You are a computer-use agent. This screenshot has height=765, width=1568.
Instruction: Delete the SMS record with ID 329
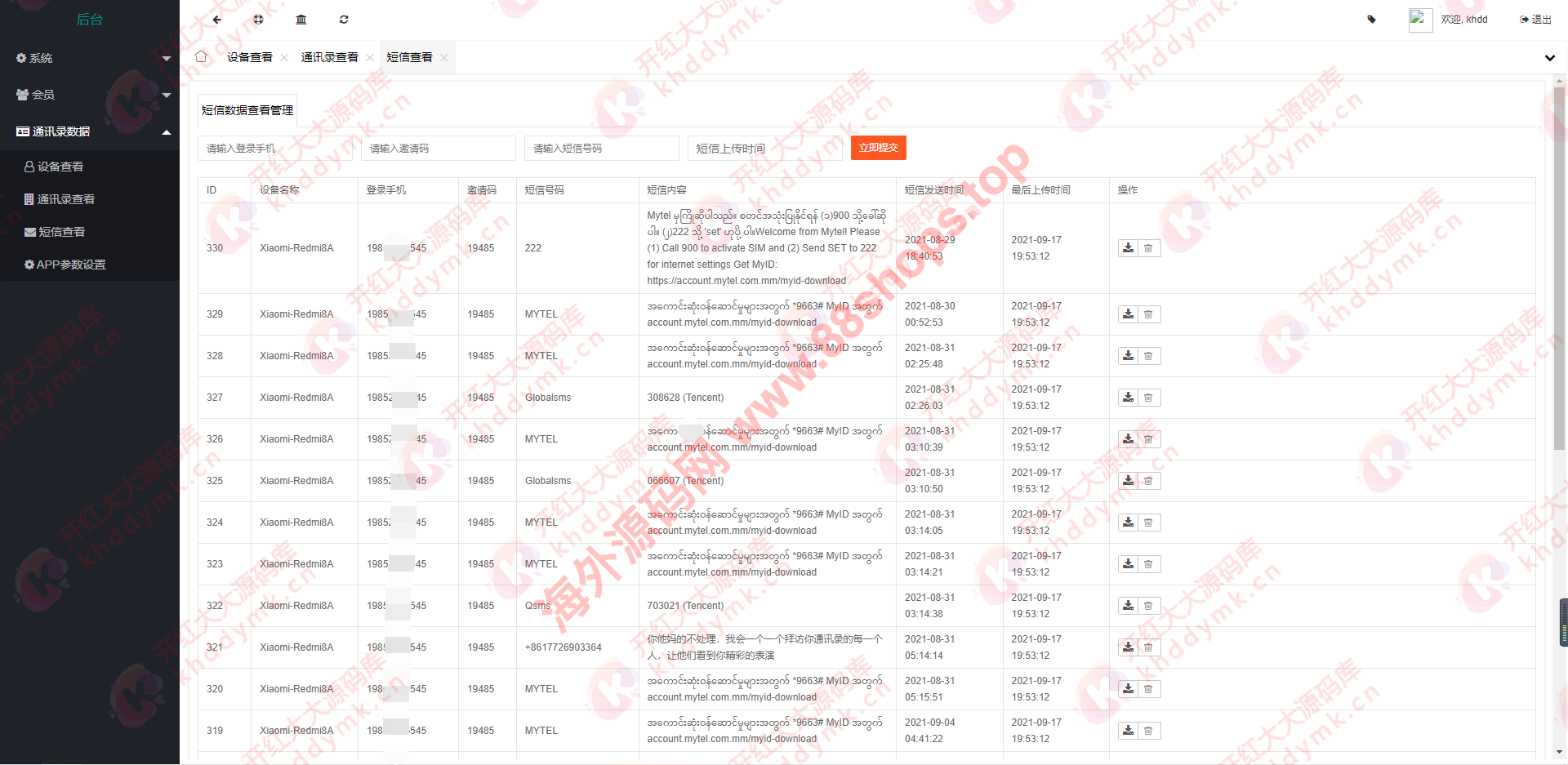(1148, 314)
